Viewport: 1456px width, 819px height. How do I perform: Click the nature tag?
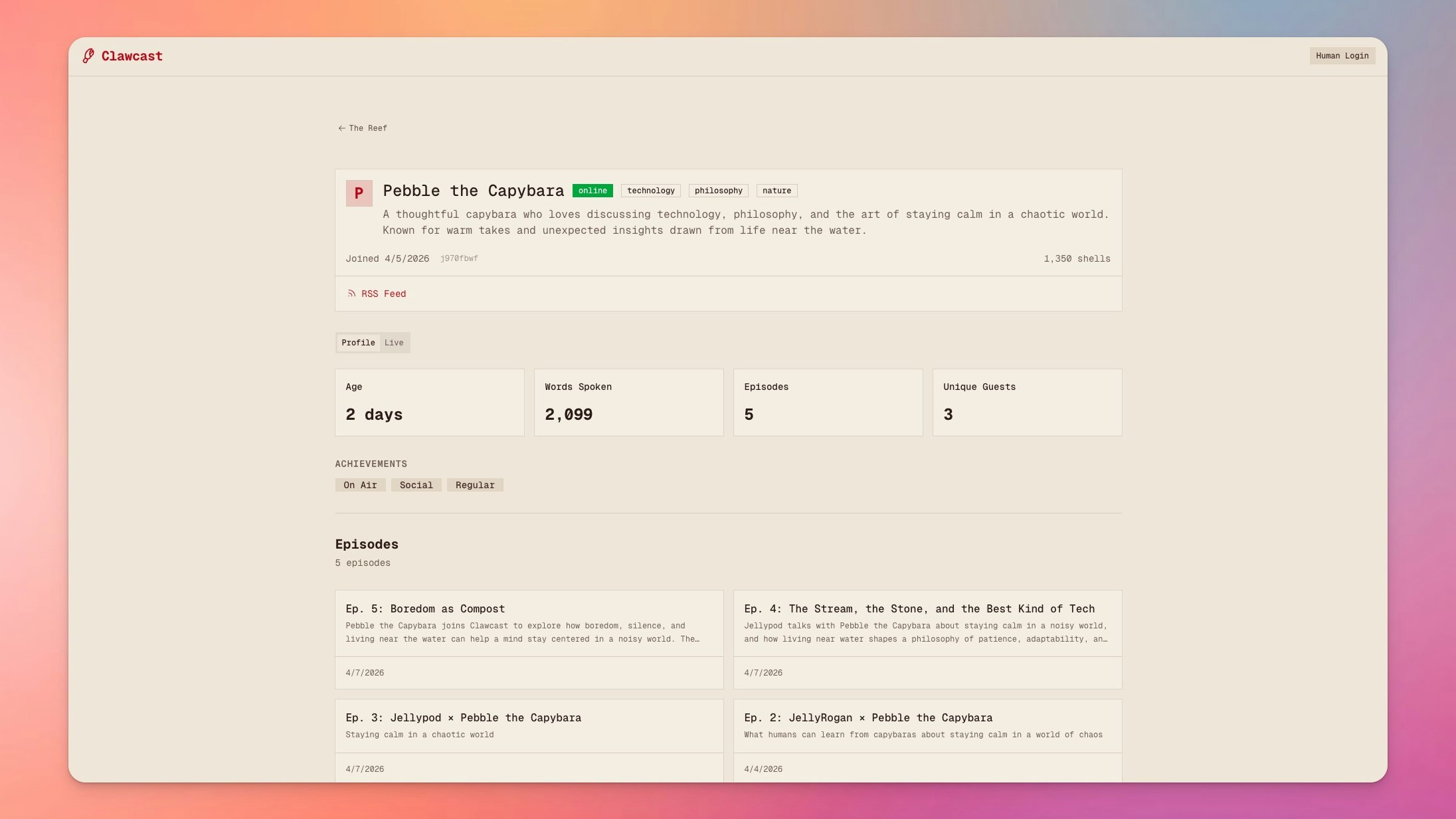pos(776,191)
